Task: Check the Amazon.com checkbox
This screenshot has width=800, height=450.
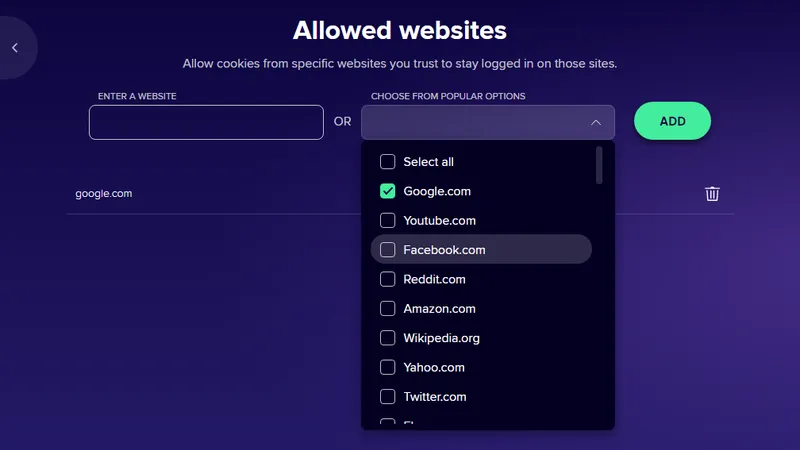Action: [388, 309]
